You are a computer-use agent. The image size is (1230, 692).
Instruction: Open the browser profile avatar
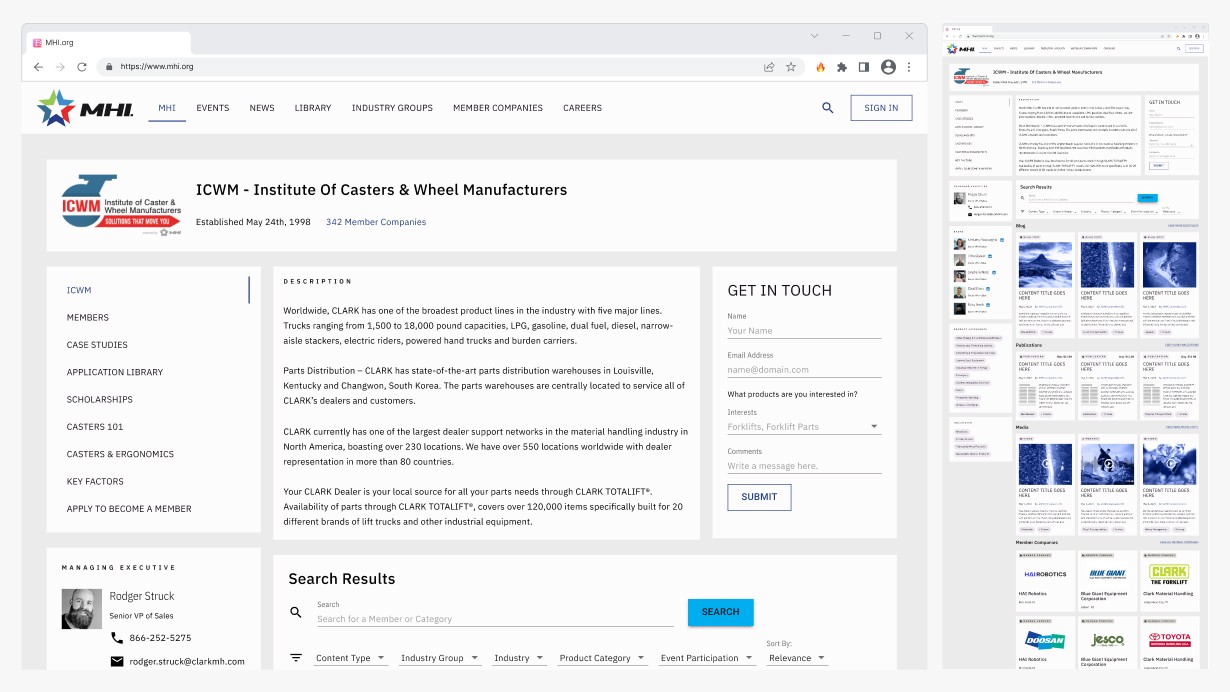point(888,67)
